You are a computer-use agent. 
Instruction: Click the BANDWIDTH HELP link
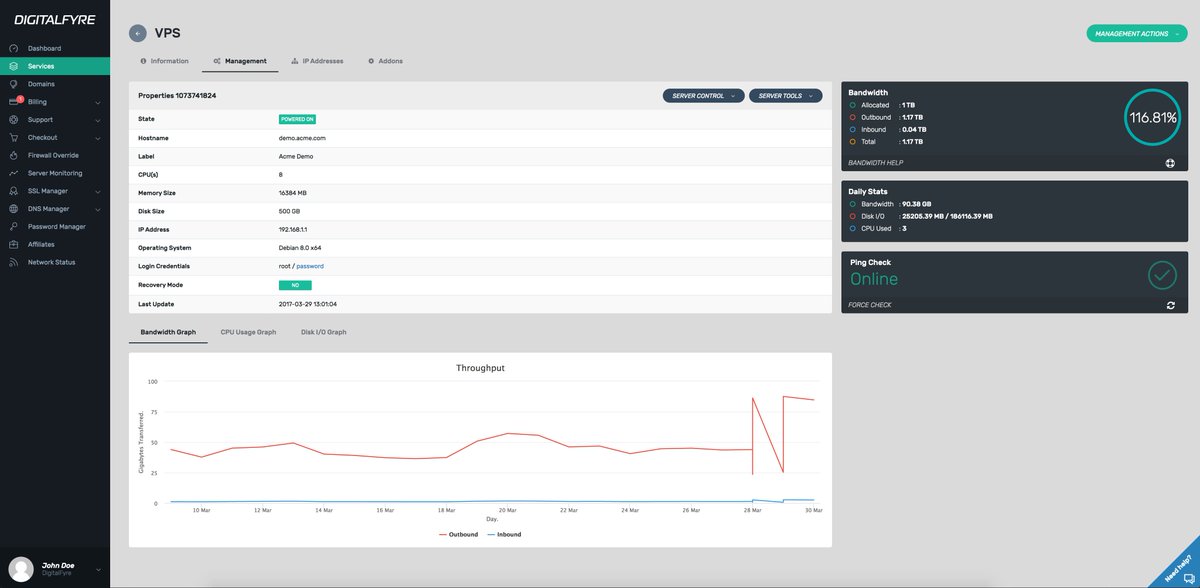(876, 162)
